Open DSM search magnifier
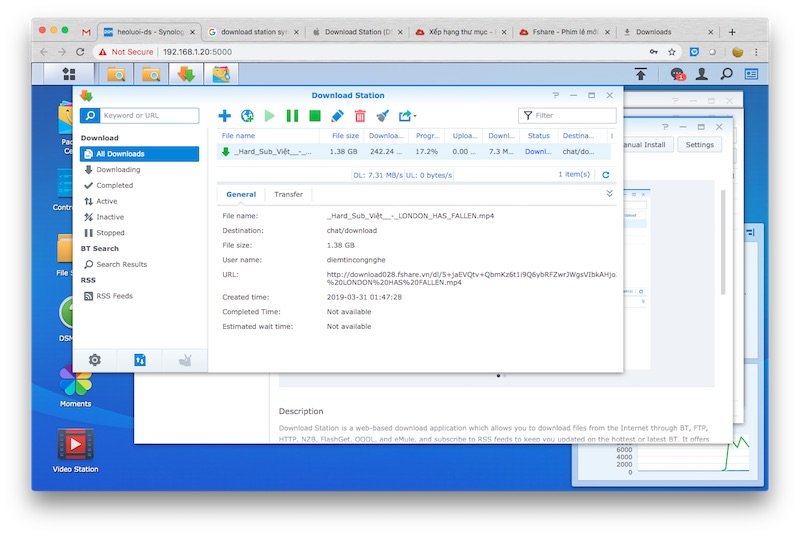 click(727, 74)
